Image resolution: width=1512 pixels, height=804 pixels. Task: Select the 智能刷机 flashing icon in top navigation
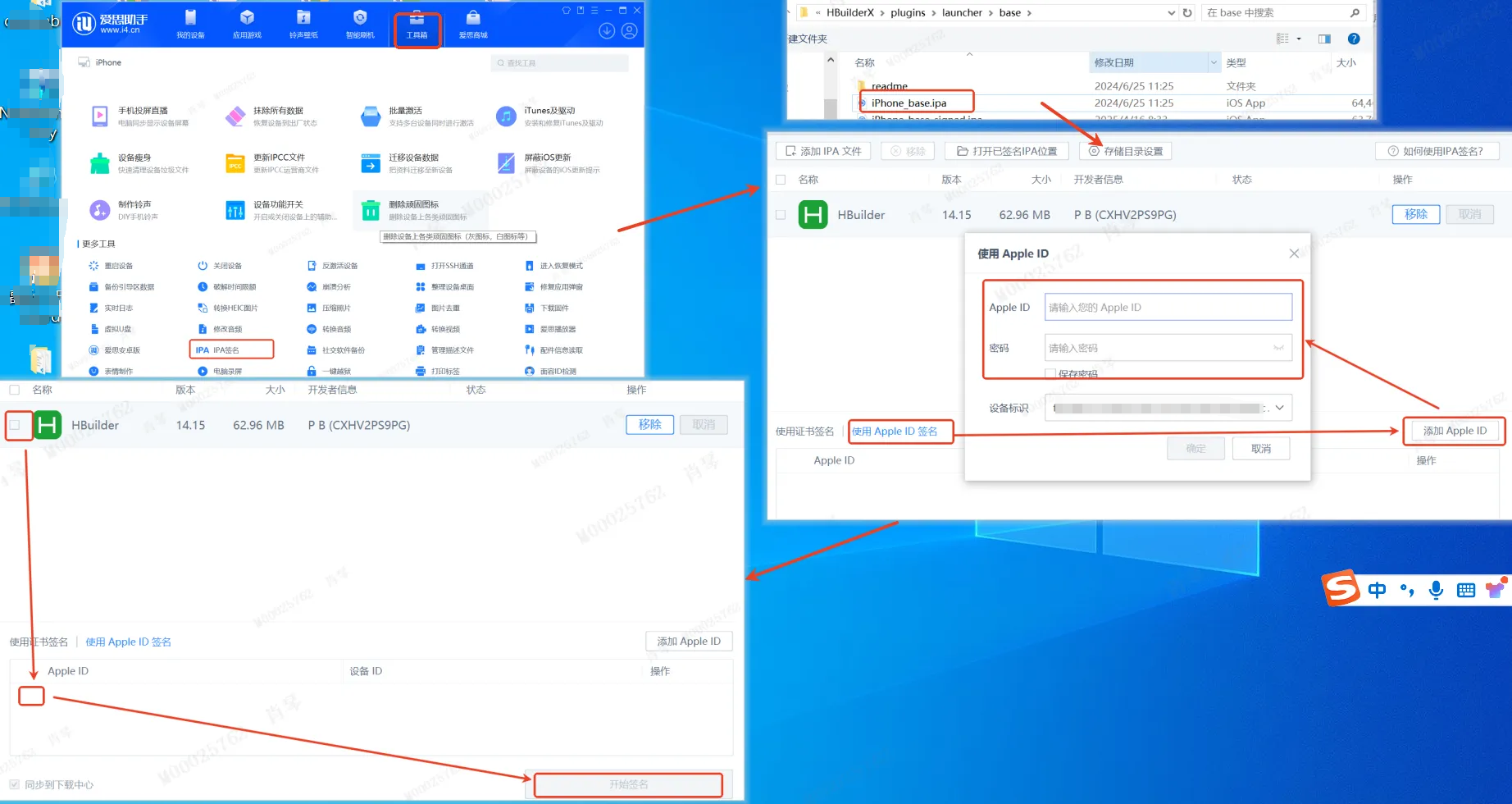(x=359, y=23)
